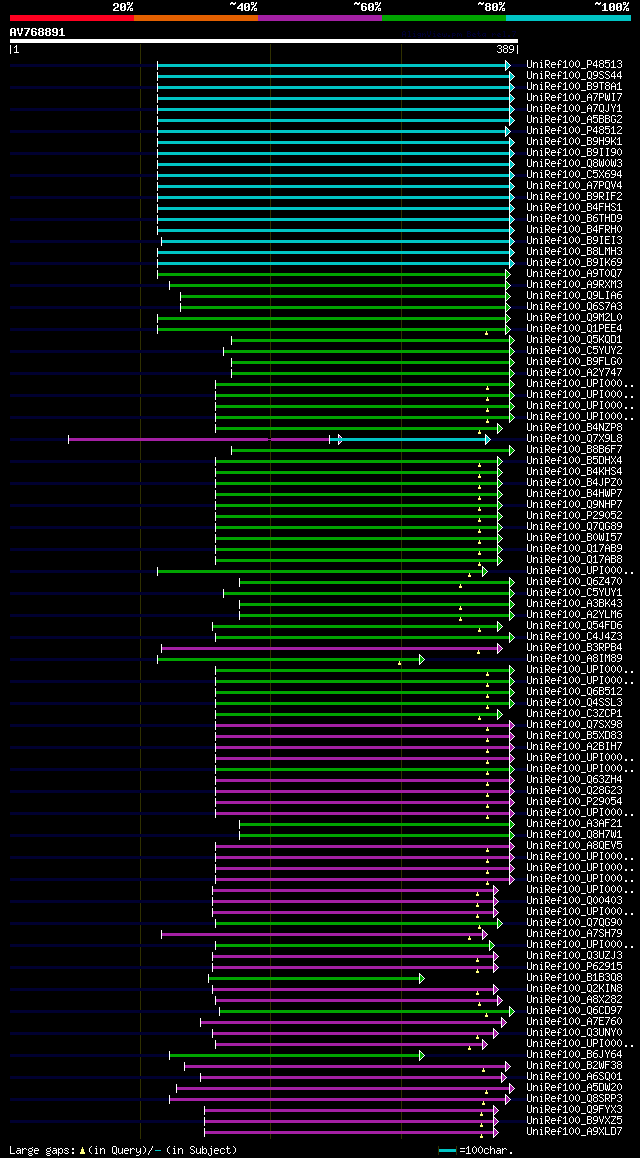The height and width of the screenshot is (1158, 640).
Task: Select the UniRef100_P29052 label
Action: tap(574, 515)
